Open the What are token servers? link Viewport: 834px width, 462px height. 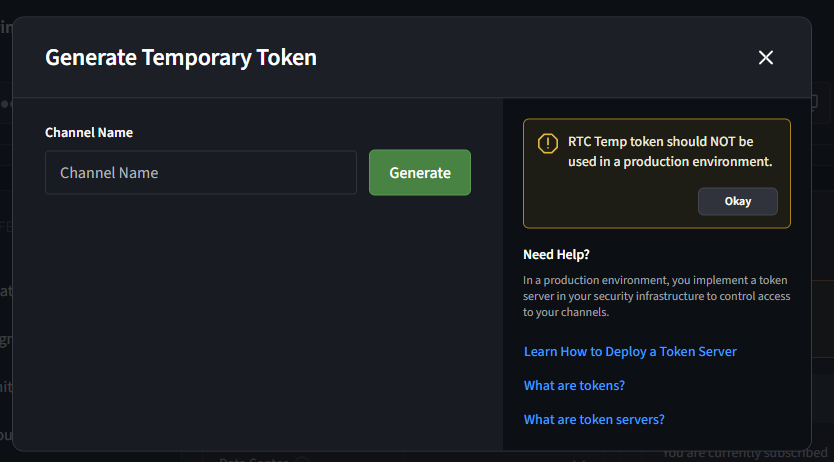pyautogui.click(x=594, y=420)
